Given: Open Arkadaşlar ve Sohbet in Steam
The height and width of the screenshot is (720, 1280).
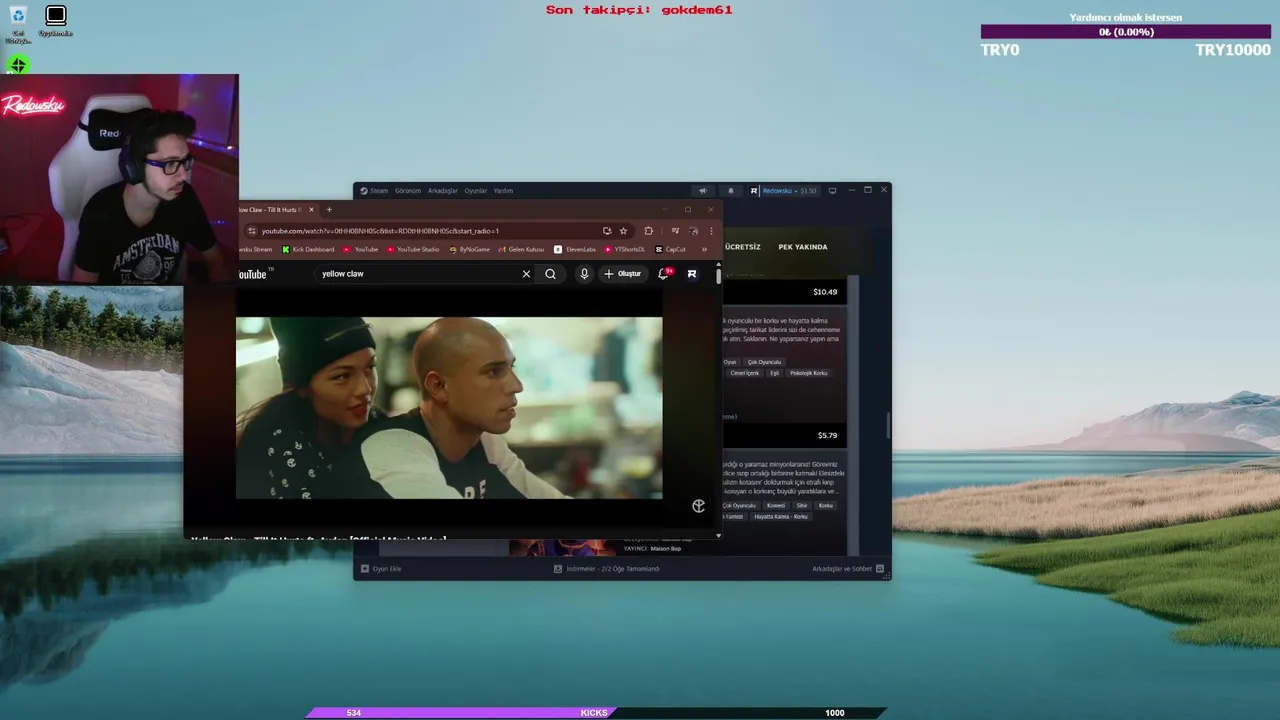Looking at the screenshot, I should [x=848, y=569].
